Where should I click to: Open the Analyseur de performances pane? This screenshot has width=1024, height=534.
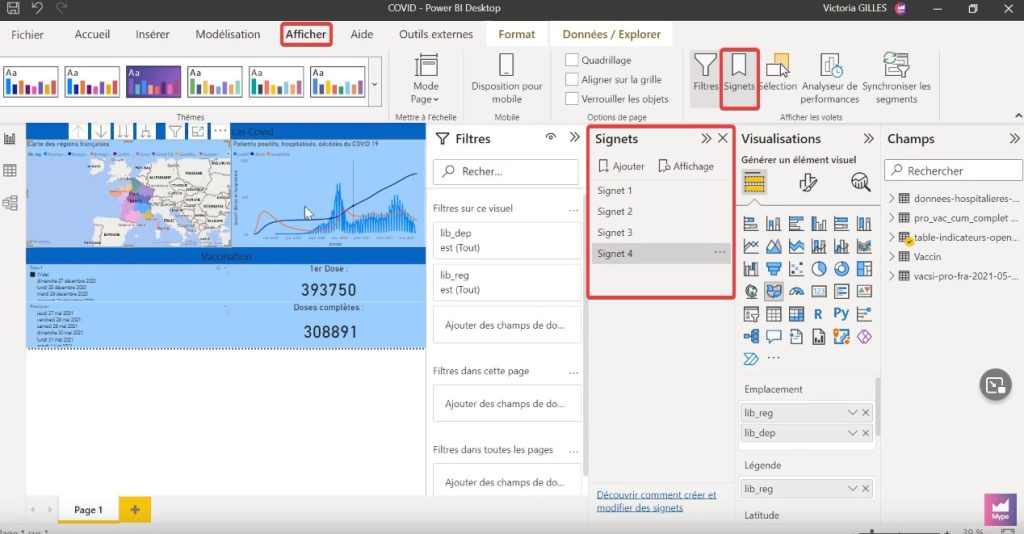pyautogui.click(x=829, y=78)
